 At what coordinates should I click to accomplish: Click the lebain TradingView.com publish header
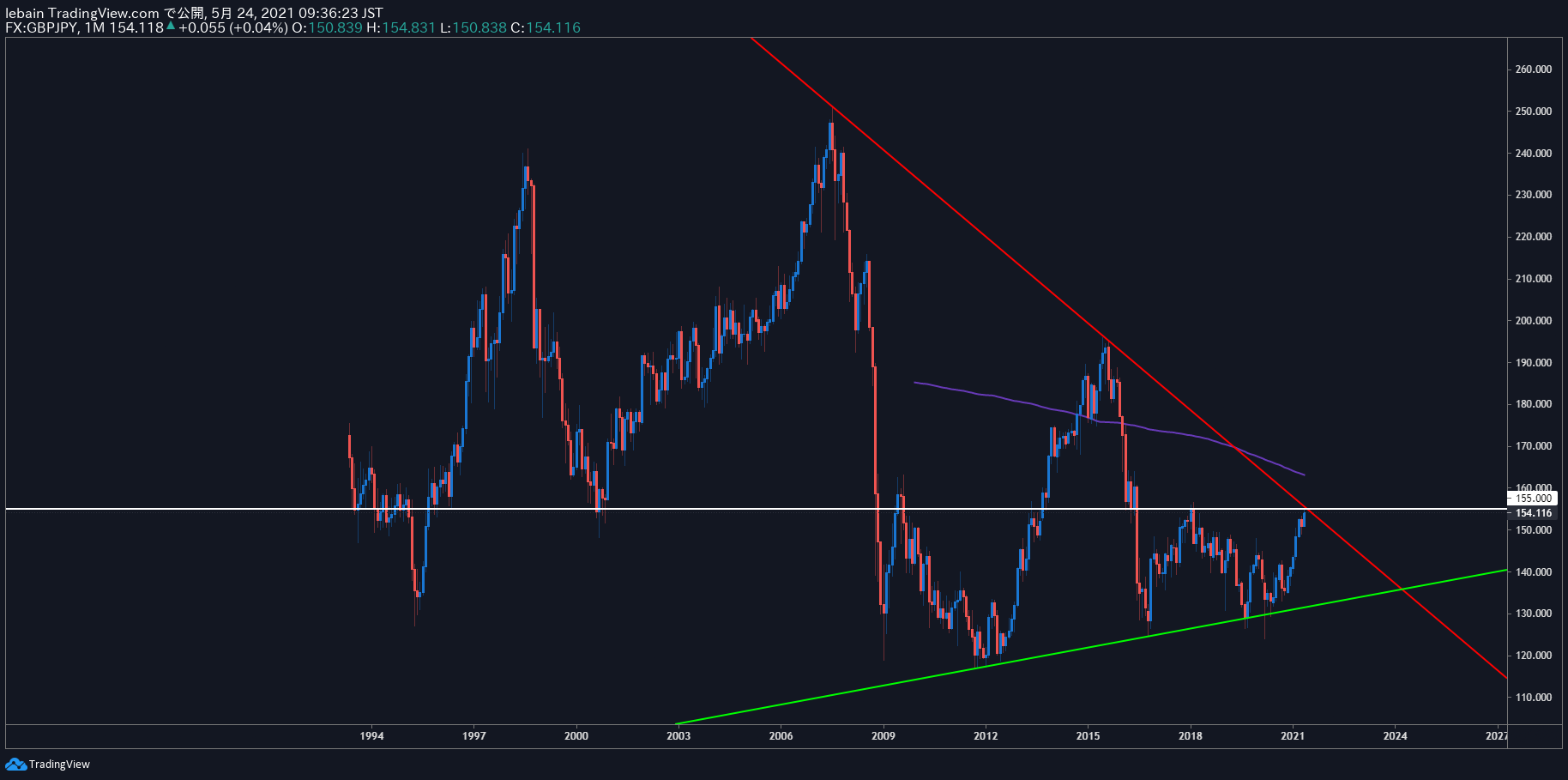pyautogui.click(x=194, y=12)
